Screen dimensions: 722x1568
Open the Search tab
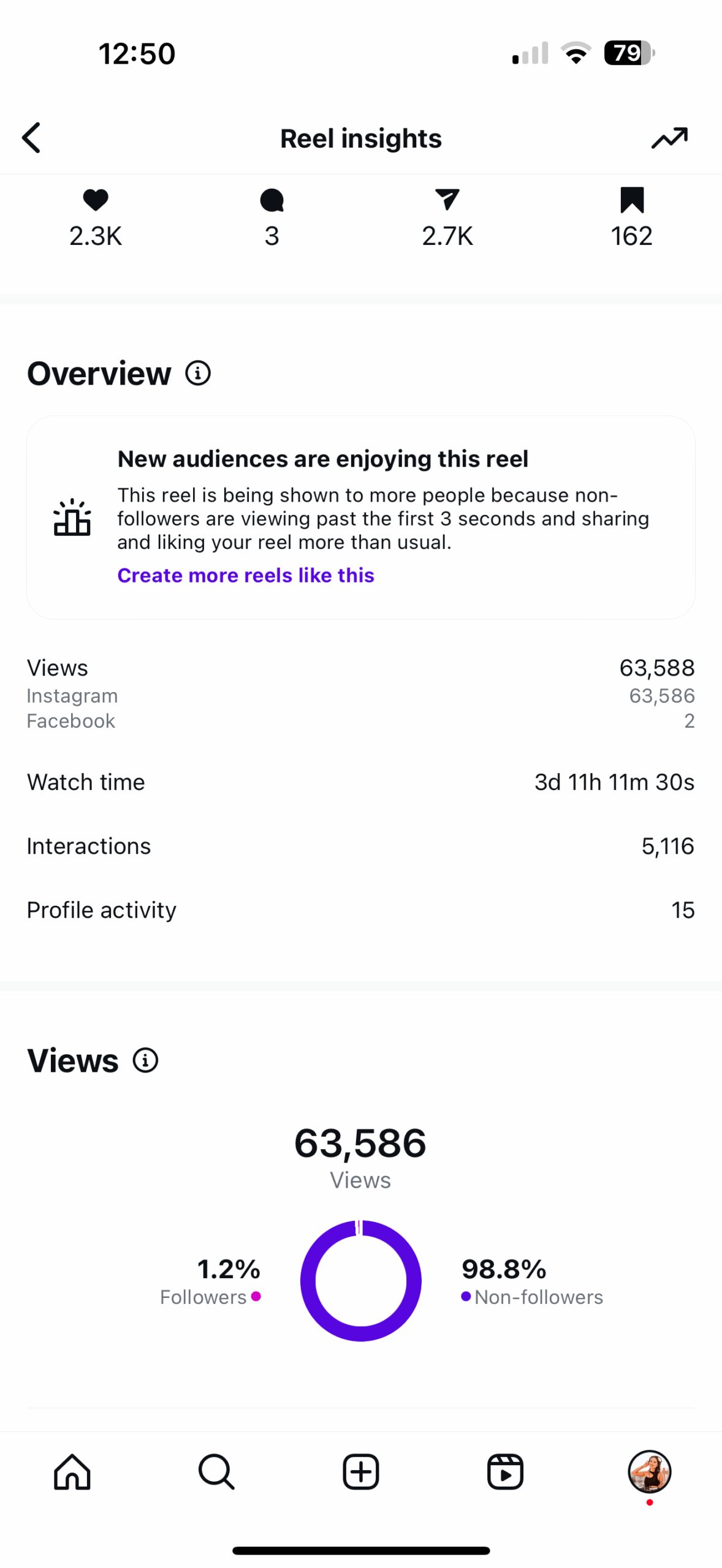point(216,1471)
